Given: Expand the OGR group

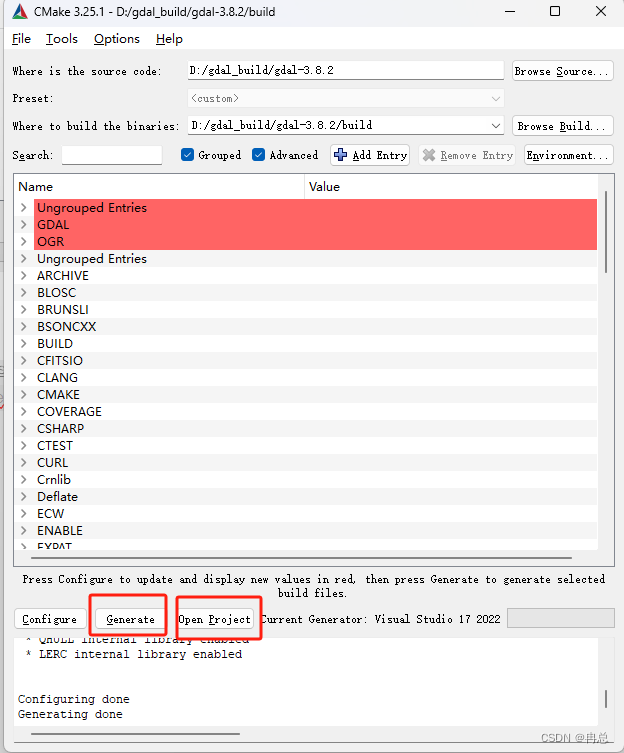Looking at the screenshot, I should (24, 242).
